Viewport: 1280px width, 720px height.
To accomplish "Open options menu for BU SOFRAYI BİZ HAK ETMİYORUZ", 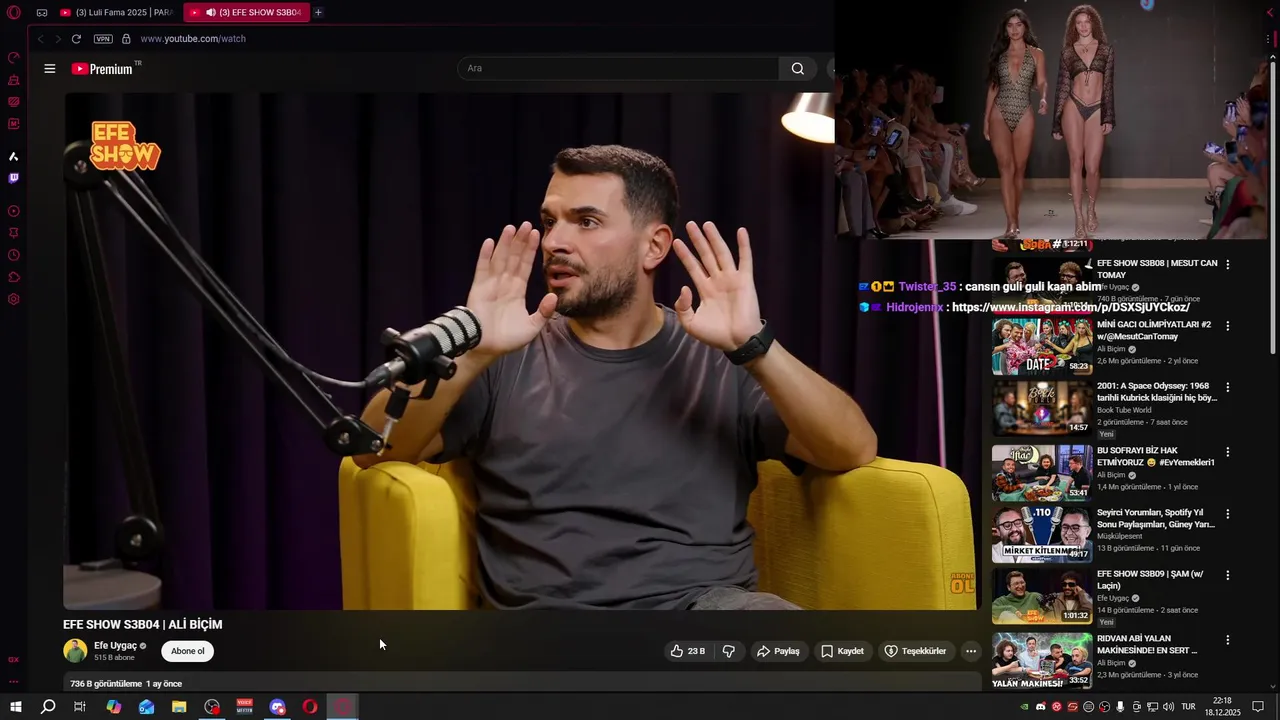I will coord(1228,452).
